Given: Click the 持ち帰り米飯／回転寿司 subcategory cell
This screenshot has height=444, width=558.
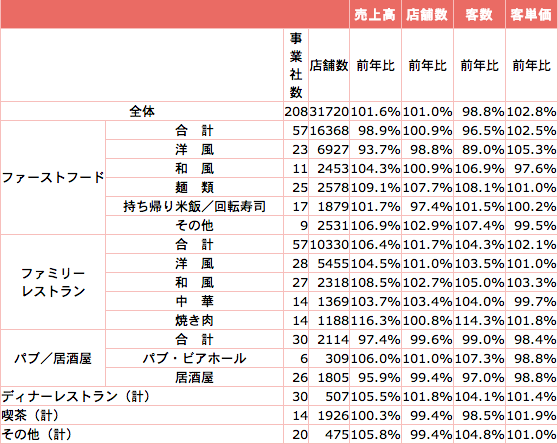Looking at the screenshot, I should (194, 206).
